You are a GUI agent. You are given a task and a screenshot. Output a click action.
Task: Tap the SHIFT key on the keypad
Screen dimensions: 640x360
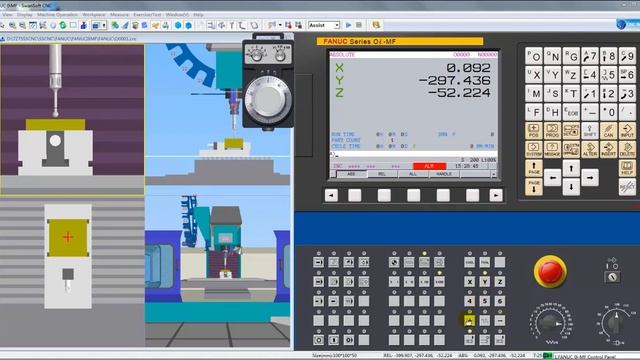tap(590, 131)
